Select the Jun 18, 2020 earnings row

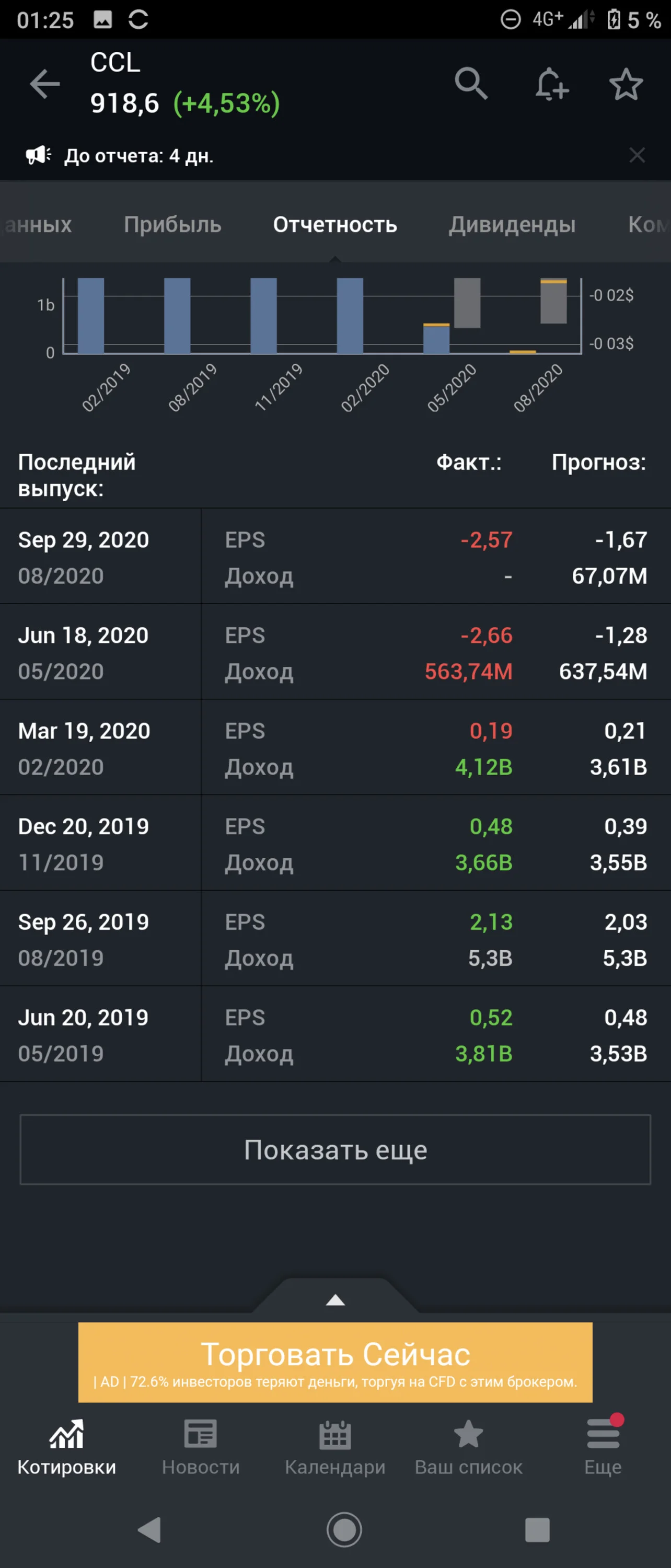pos(335,652)
